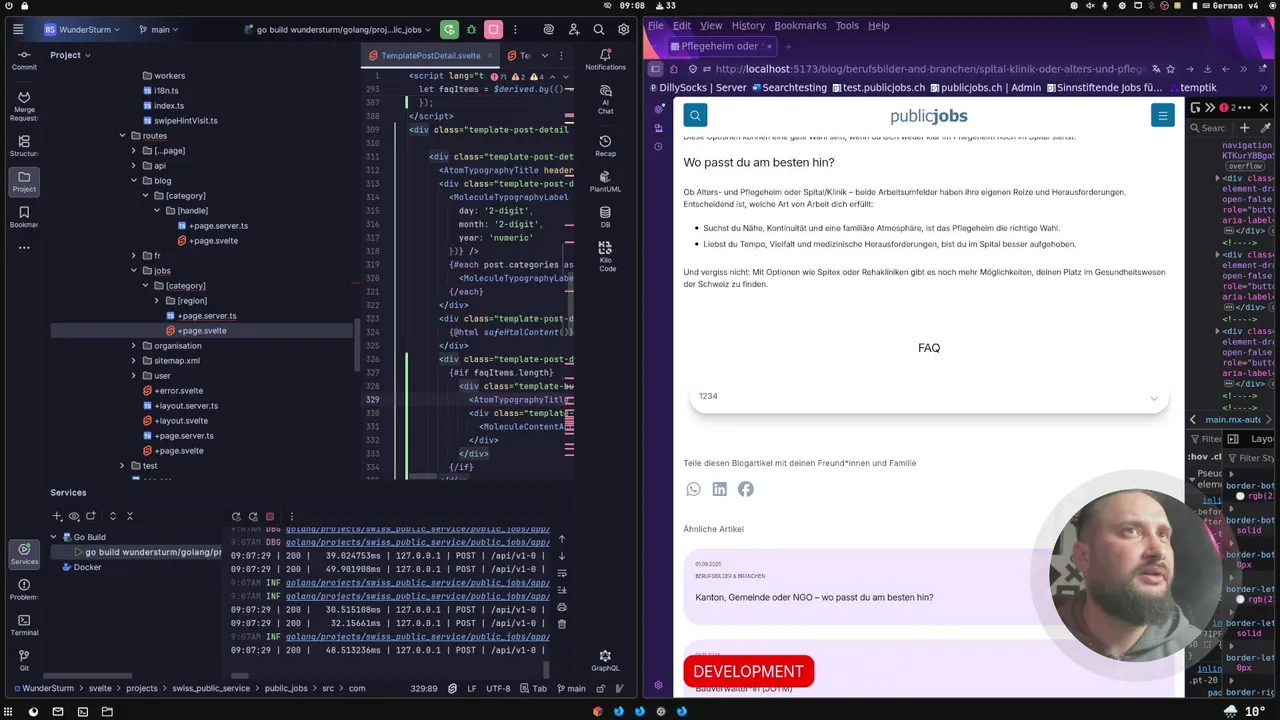Image resolution: width=1280 pixels, height=720 pixels.
Task: Open the DB database panel
Action: click(605, 217)
